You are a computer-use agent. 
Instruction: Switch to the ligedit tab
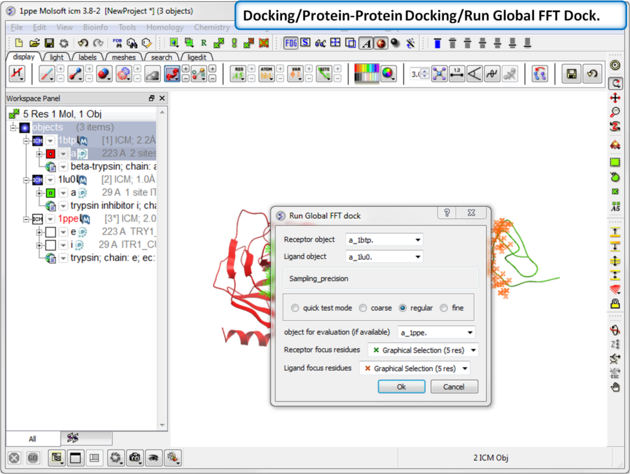pyautogui.click(x=197, y=57)
